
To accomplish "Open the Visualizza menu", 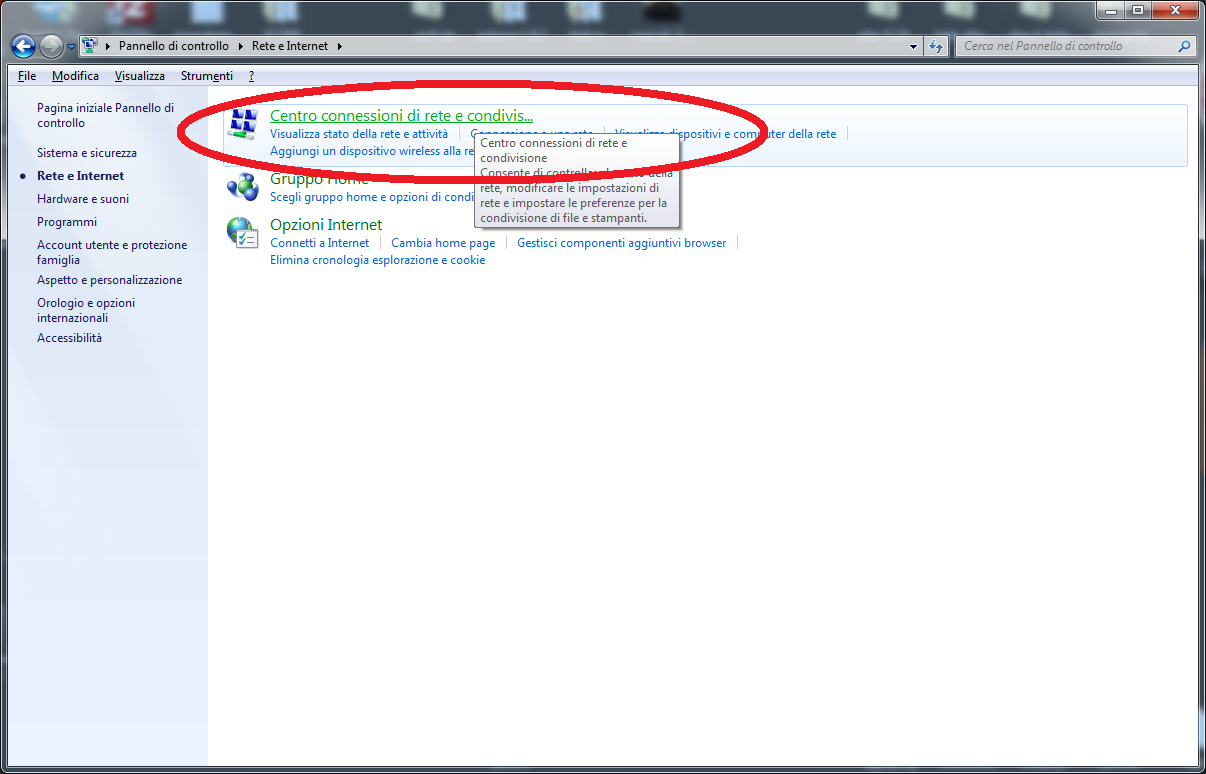I will [139, 76].
